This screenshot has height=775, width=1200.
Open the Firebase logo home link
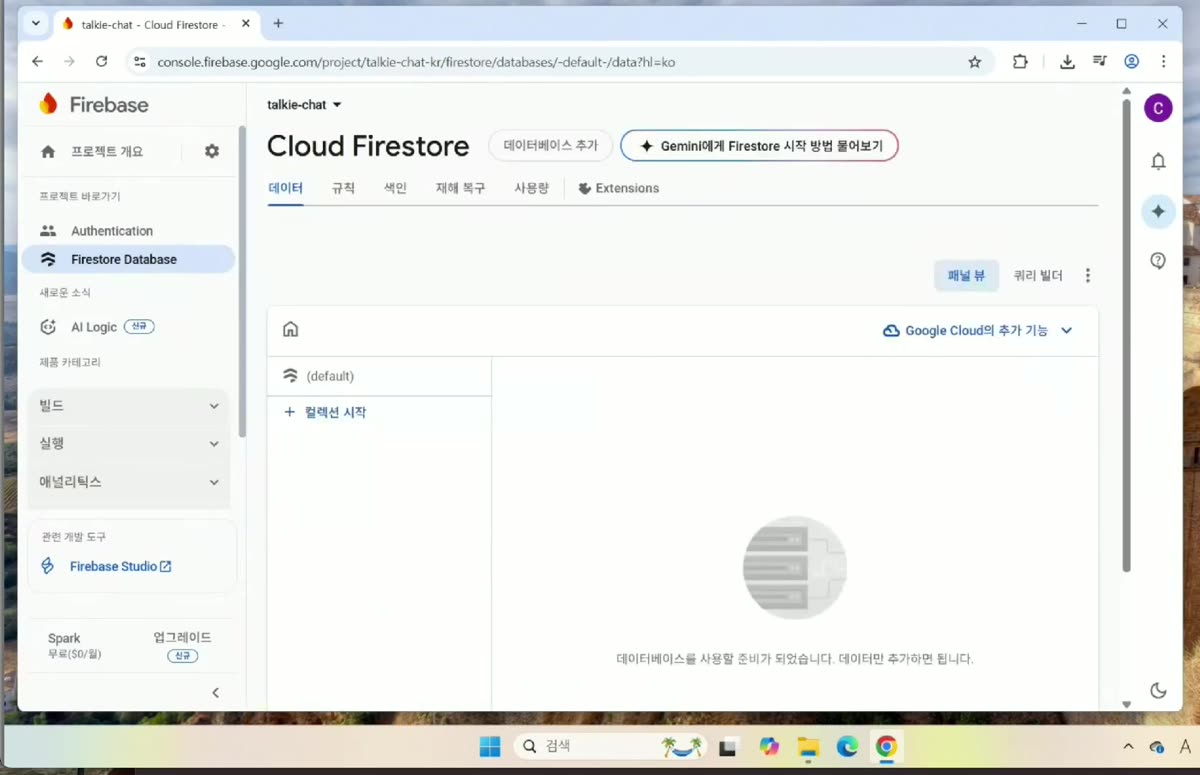tap(93, 105)
